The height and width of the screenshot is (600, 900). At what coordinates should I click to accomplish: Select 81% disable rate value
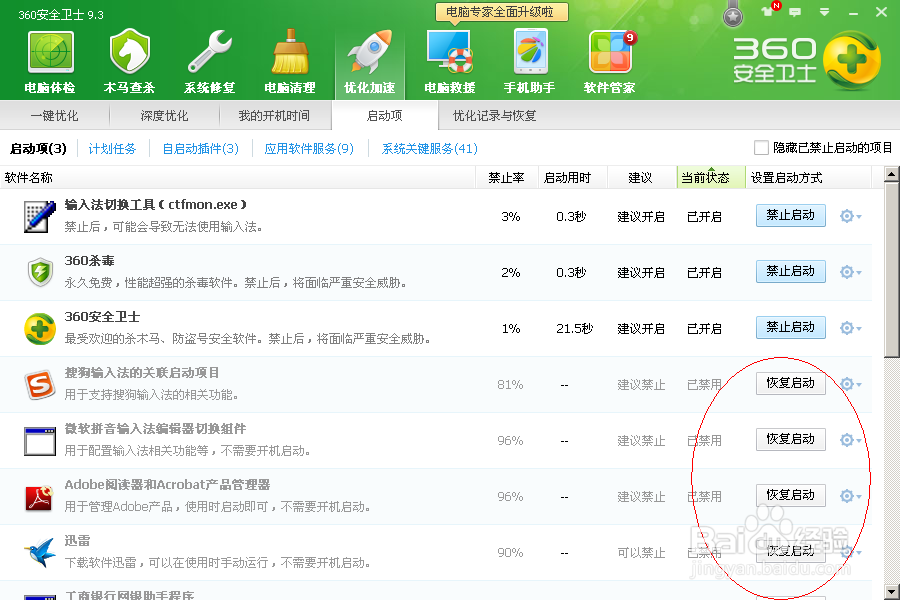tap(510, 384)
